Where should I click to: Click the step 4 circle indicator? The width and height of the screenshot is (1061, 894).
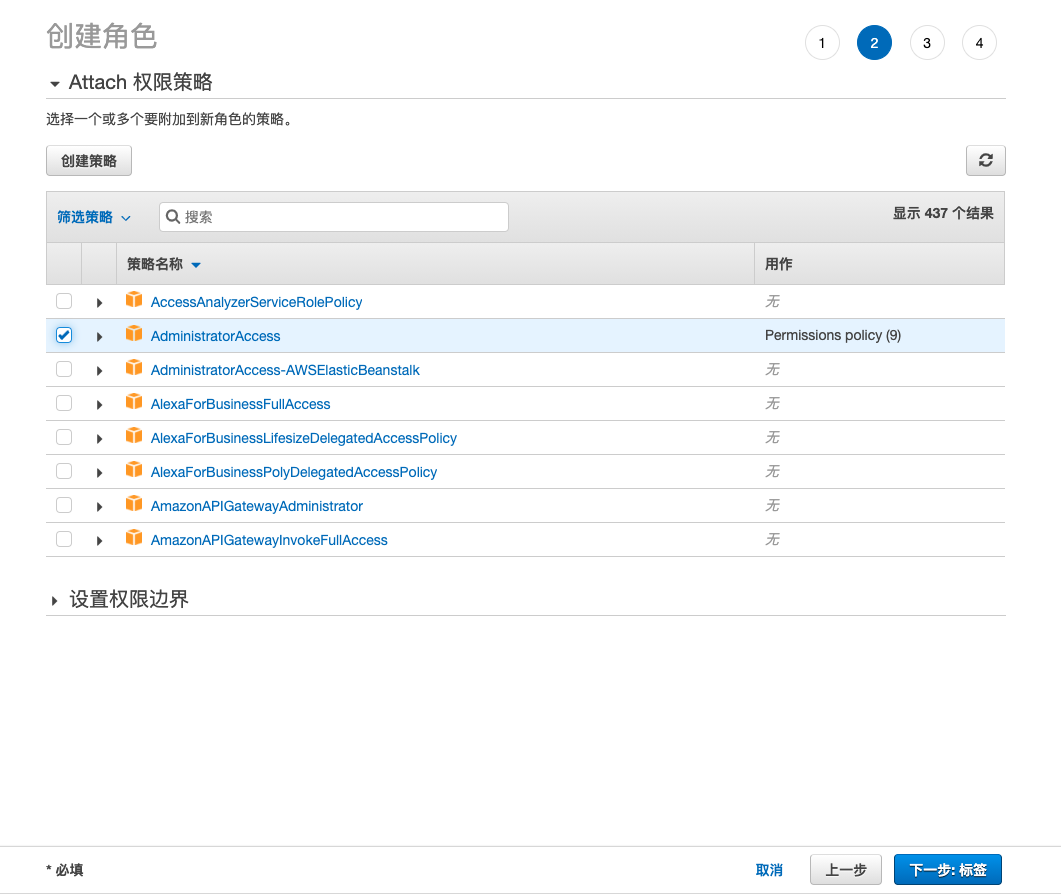click(x=979, y=43)
